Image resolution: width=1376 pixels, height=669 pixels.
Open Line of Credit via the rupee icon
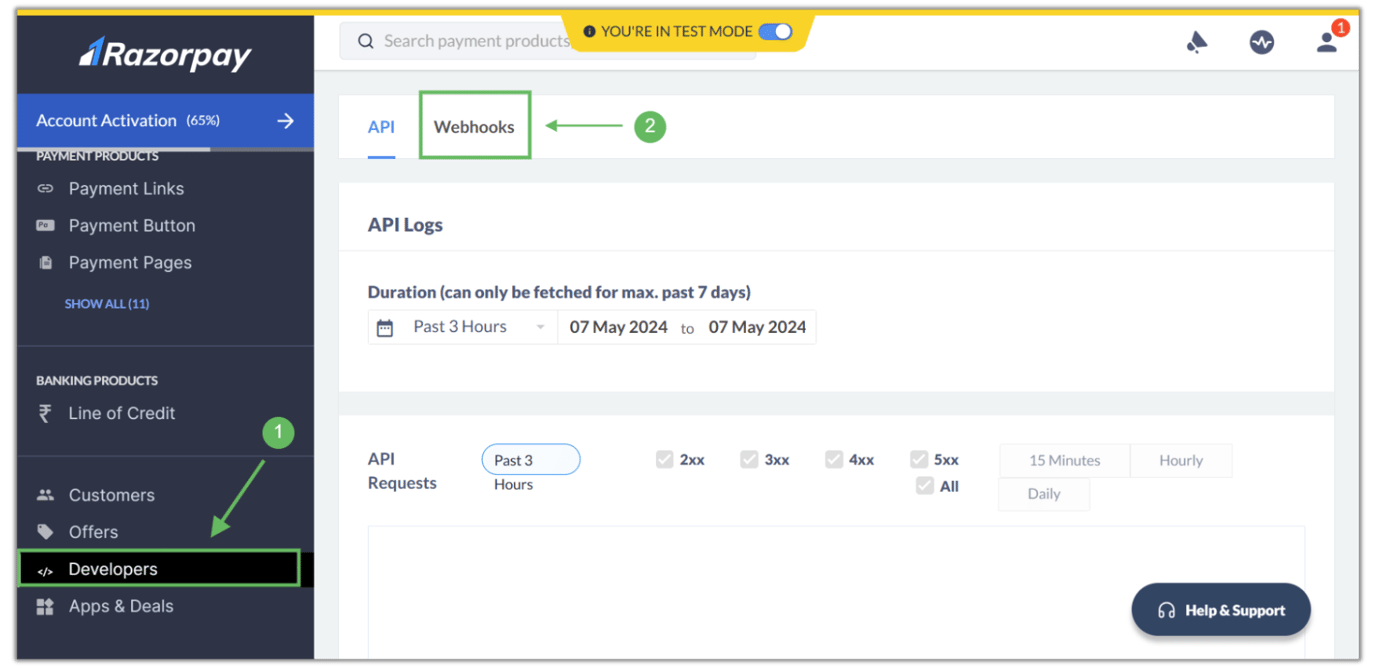coord(44,413)
